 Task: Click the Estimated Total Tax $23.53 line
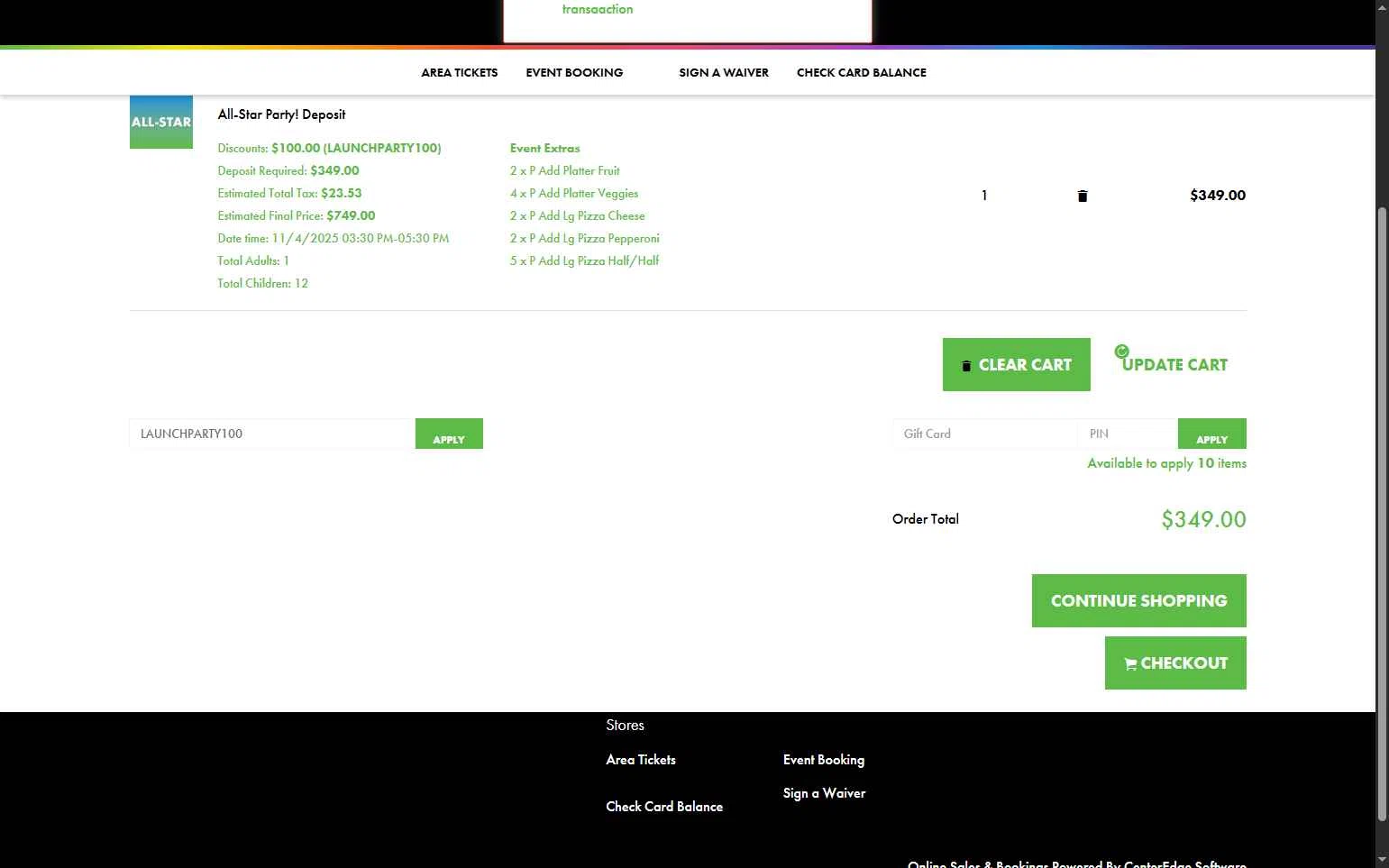click(289, 193)
